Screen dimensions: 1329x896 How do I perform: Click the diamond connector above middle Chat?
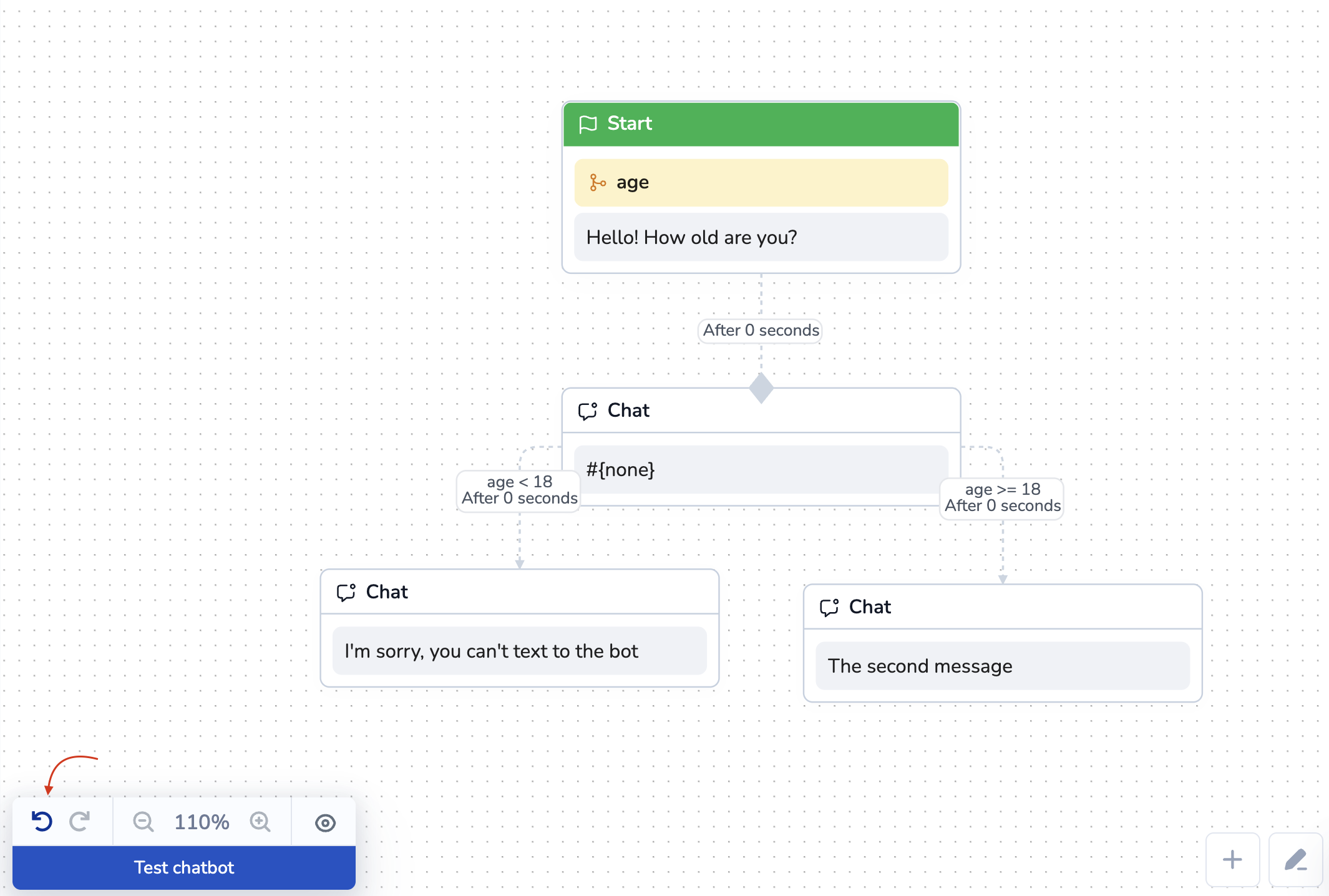tap(761, 388)
